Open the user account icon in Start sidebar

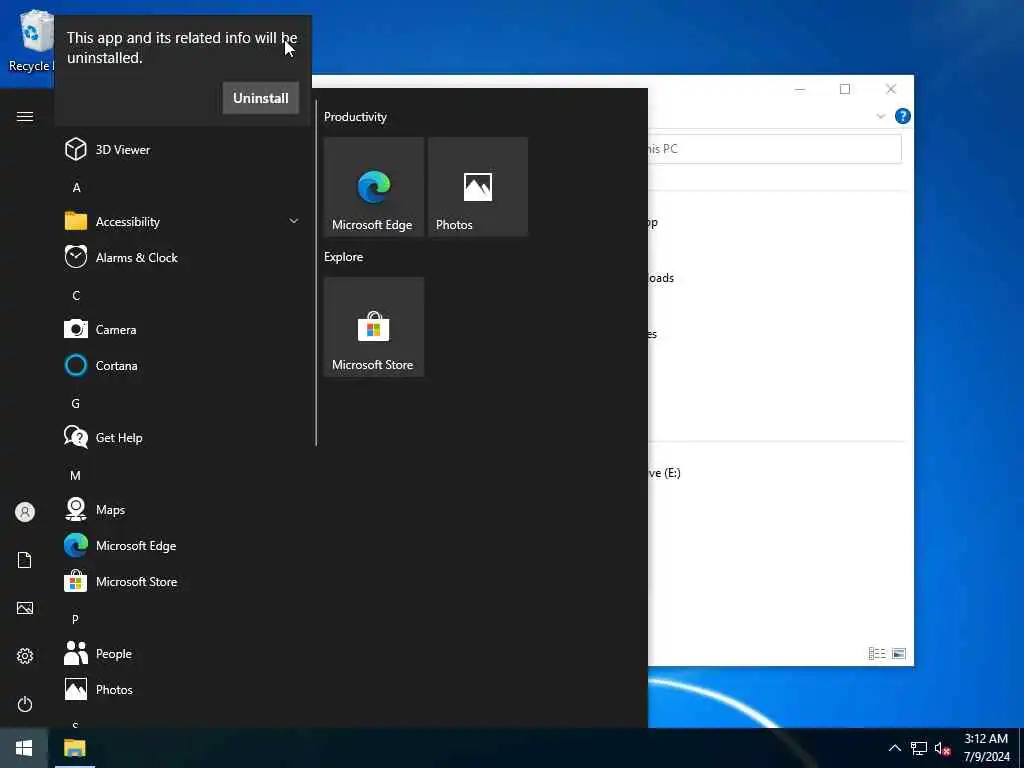[x=25, y=512]
